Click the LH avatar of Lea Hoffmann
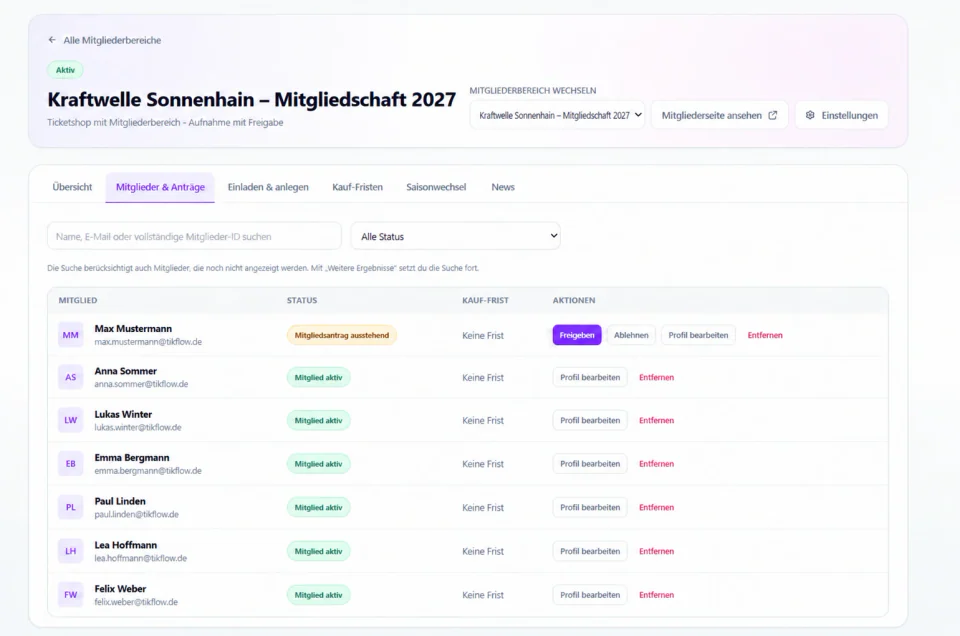Image resolution: width=960 pixels, height=636 pixels. coord(70,551)
